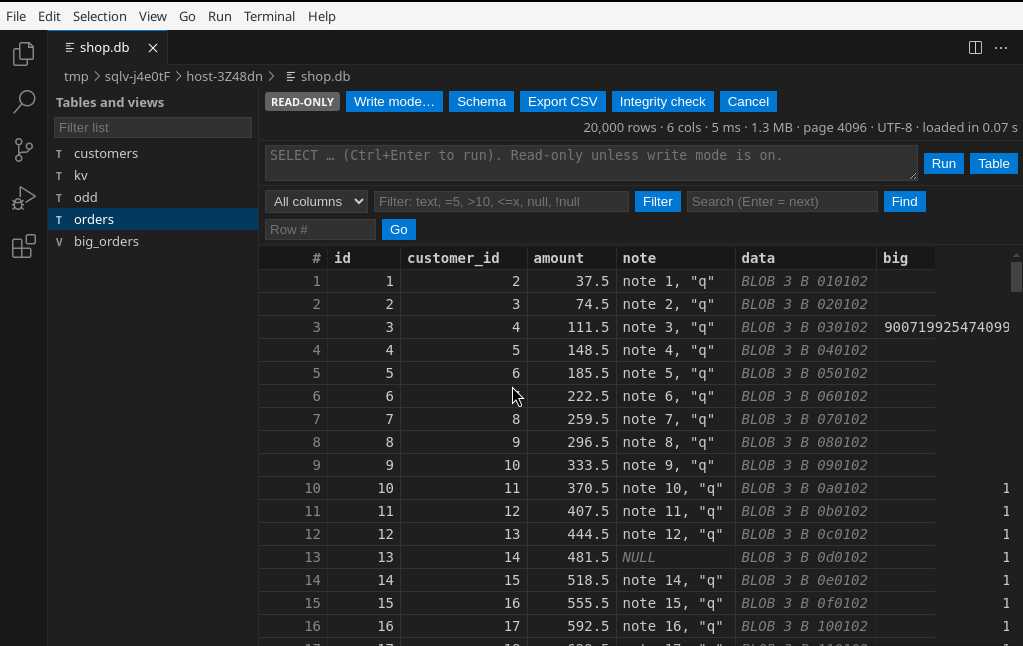1023x646 pixels.
Task: Open the File menu
Action: [16, 16]
